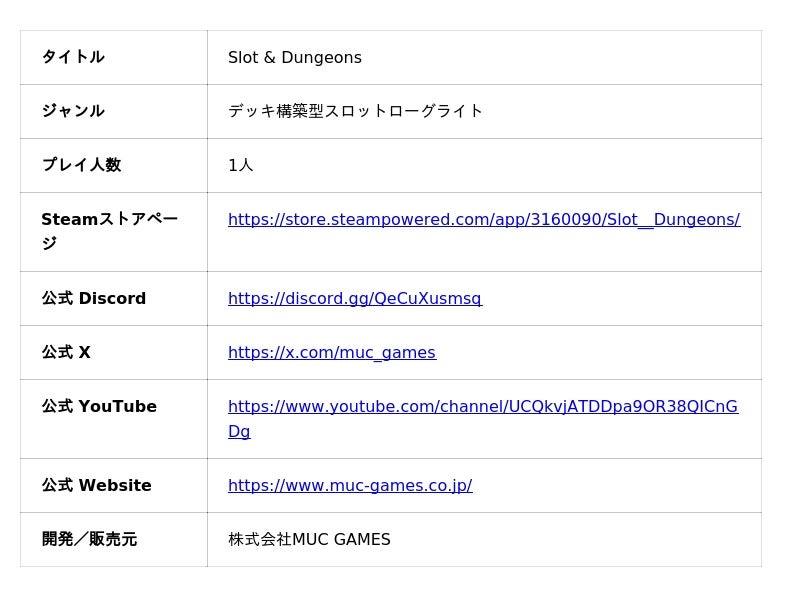This screenshot has height=597, width=800.
Task: Open the Steam store page link
Action: click(x=484, y=220)
